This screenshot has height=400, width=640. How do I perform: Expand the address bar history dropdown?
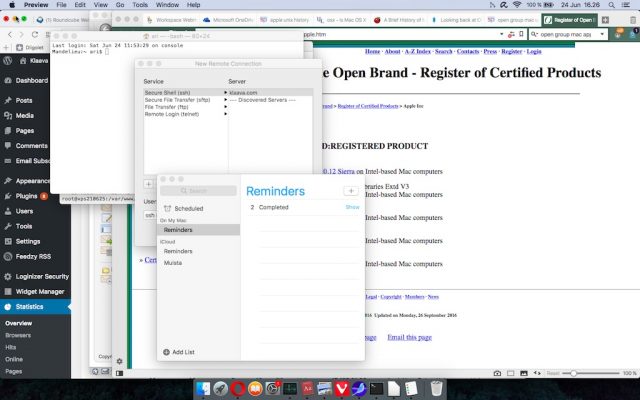[x=502, y=34]
